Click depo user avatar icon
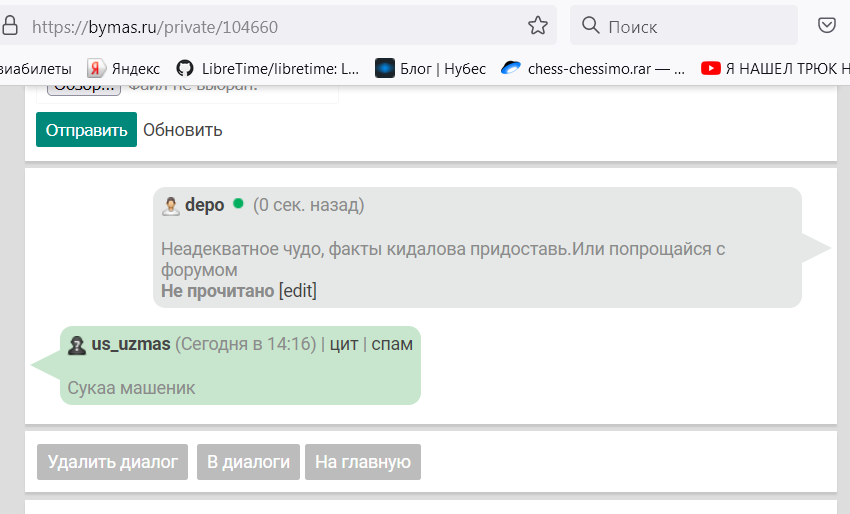850x514 pixels. click(171, 206)
